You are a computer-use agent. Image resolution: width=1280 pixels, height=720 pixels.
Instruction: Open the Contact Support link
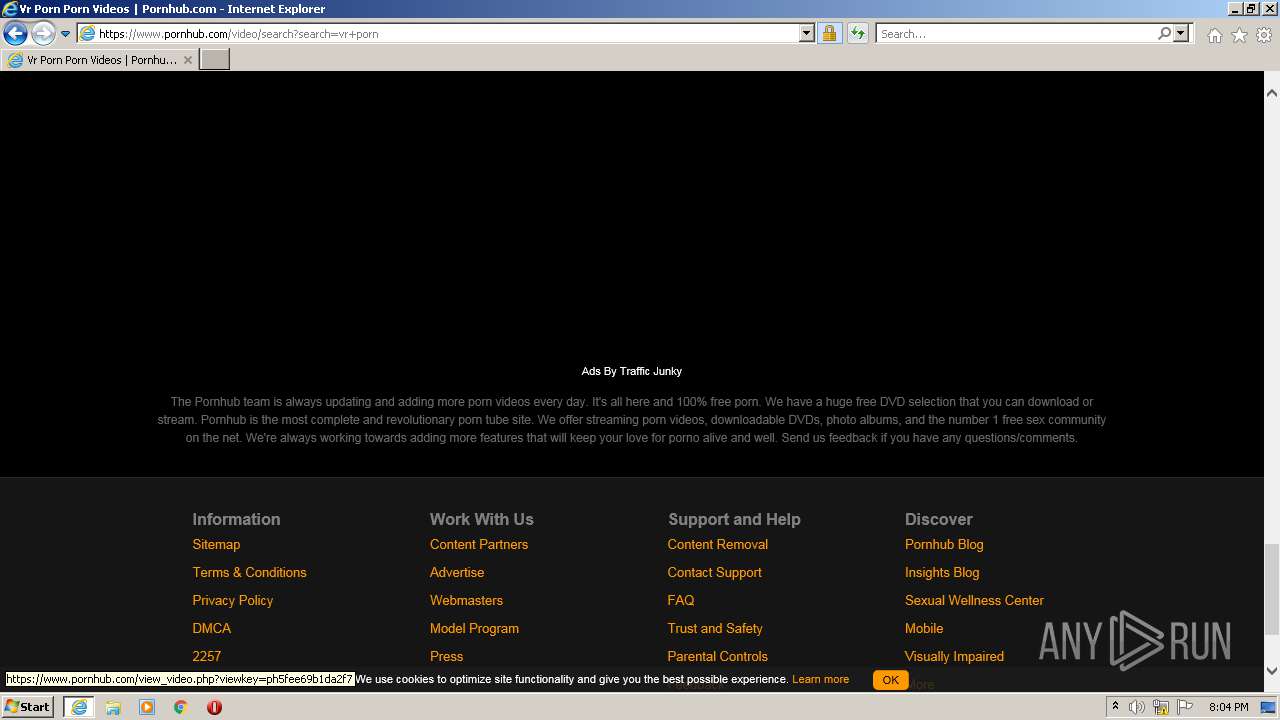click(714, 572)
